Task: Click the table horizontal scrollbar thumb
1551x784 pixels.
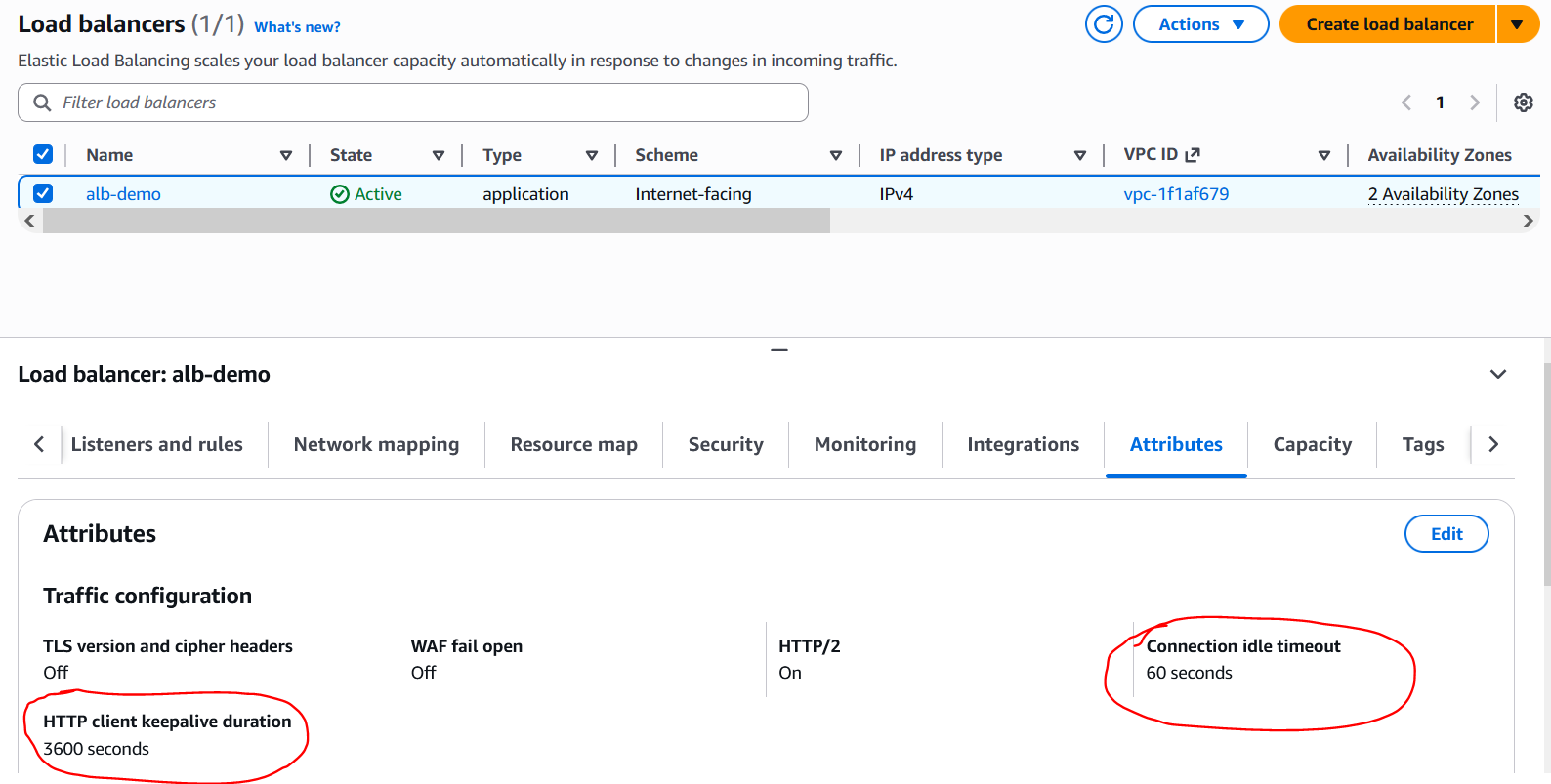Action: click(436, 222)
